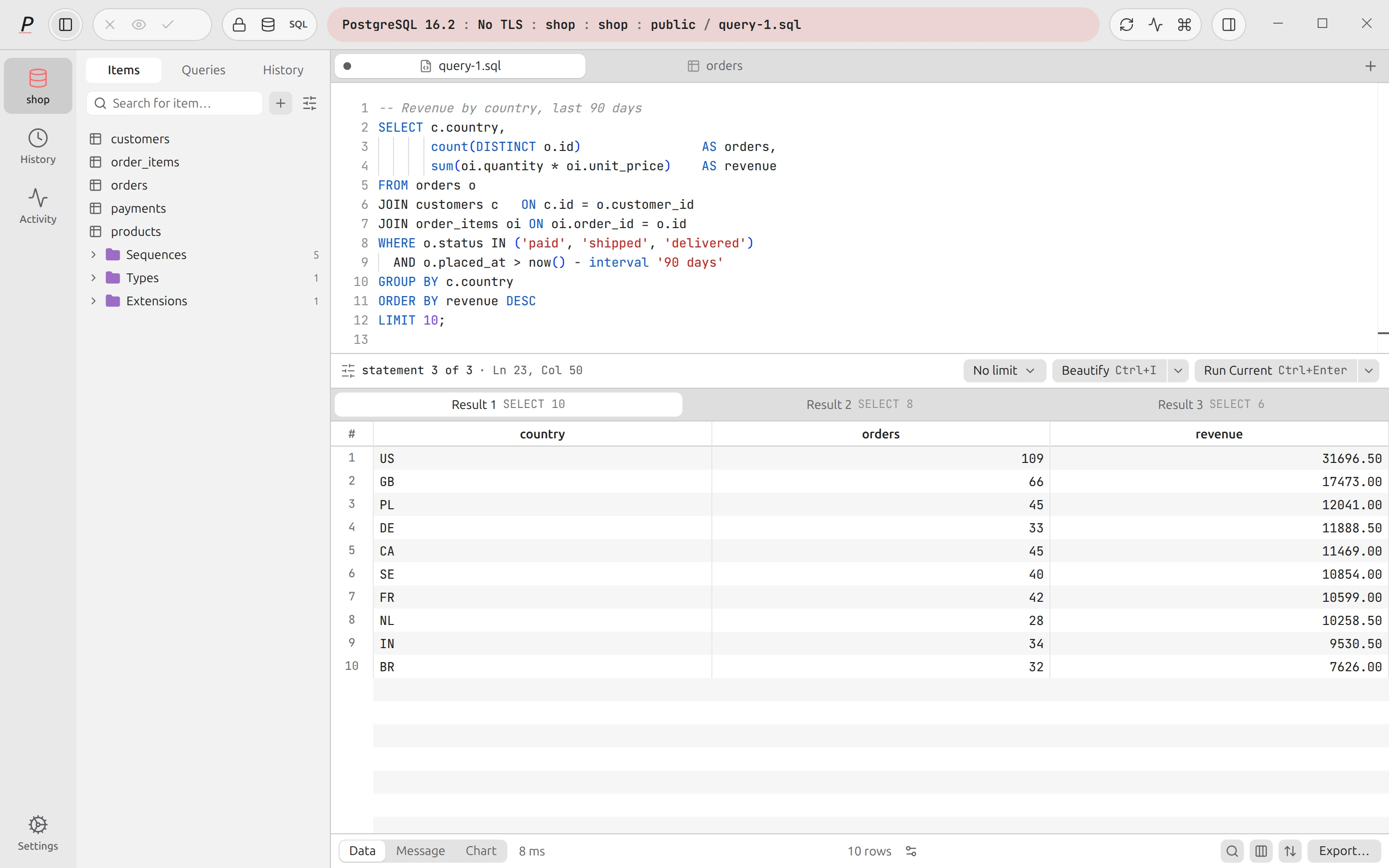The image size is (1389, 868).
Task: Switch to Result 2 SELECT 8 tab
Action: pyautogui.click(x=860, y=405)
